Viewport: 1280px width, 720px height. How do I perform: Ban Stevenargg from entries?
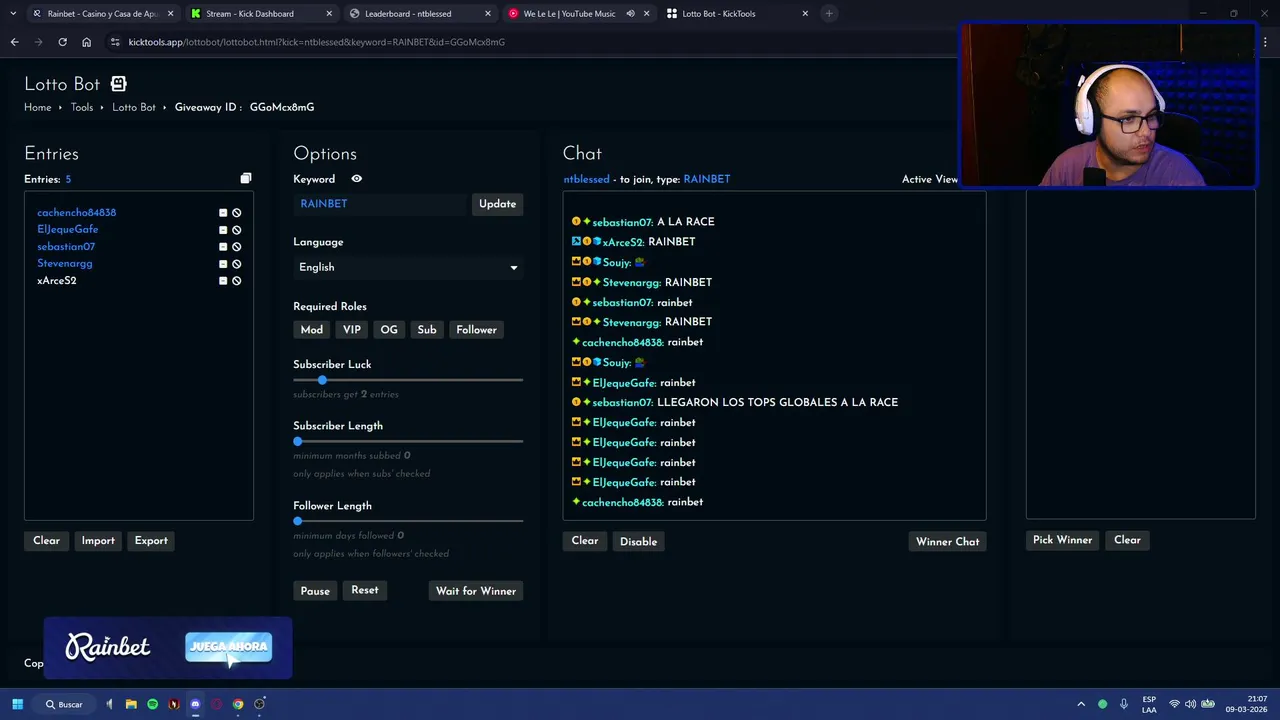coord(237,264)
